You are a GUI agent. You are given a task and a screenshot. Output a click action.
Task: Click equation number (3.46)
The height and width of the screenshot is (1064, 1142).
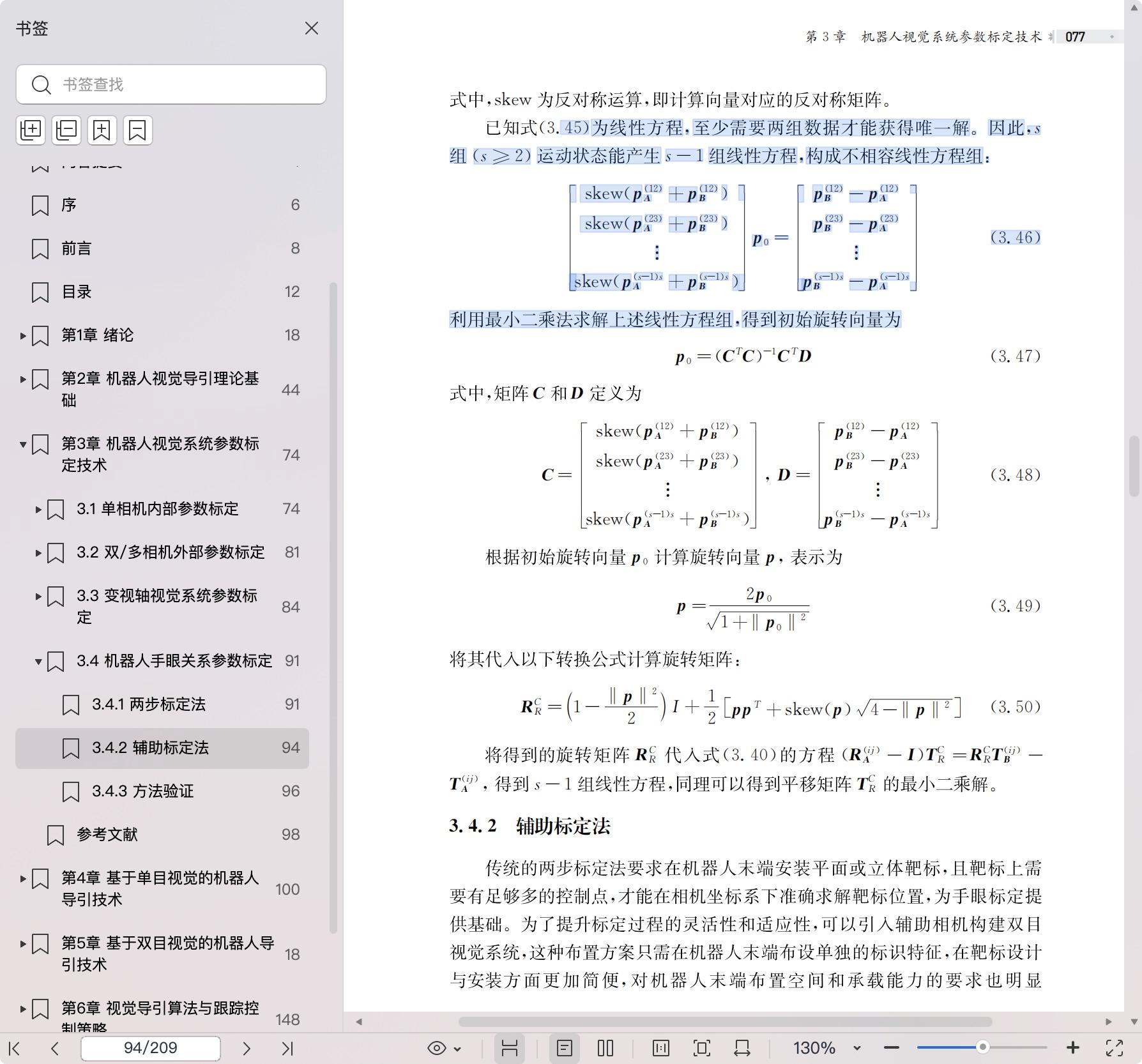point(1016,238)
